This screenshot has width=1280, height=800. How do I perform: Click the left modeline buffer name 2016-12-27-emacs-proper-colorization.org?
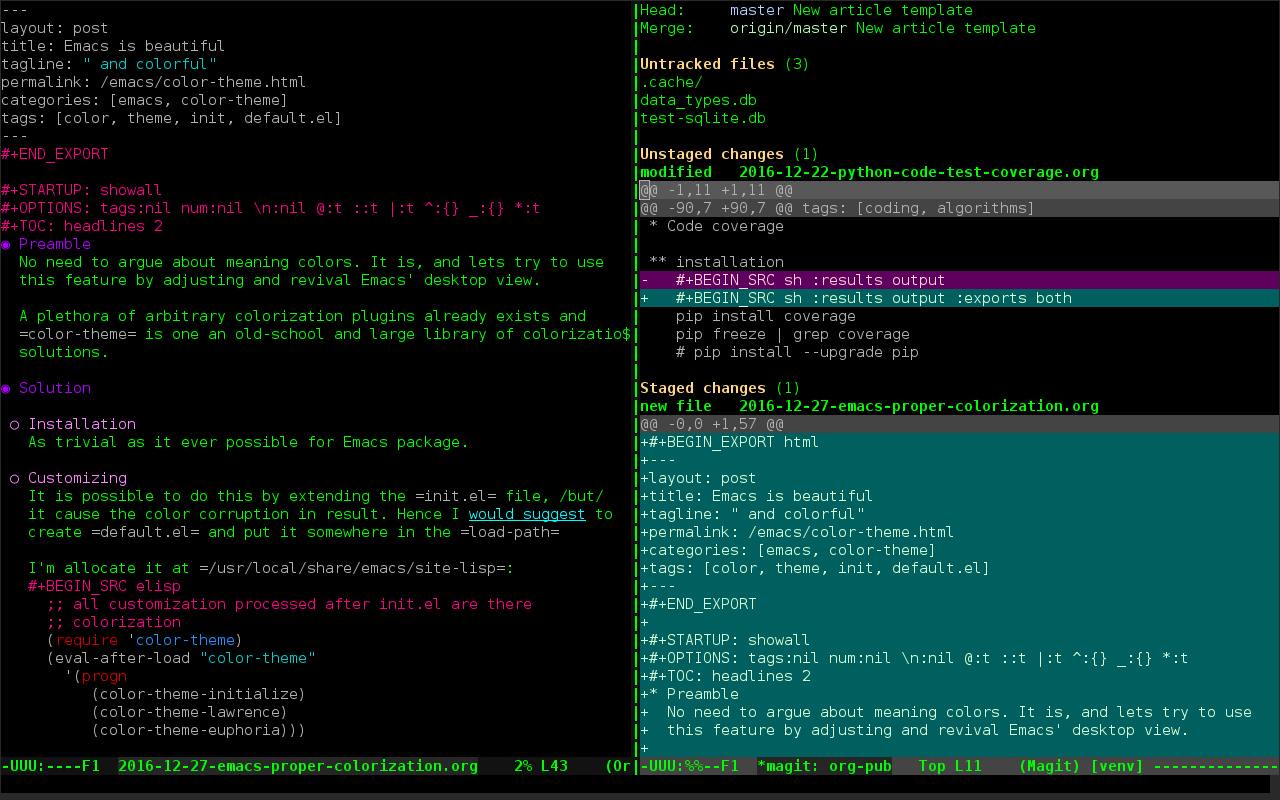[298, 766]
